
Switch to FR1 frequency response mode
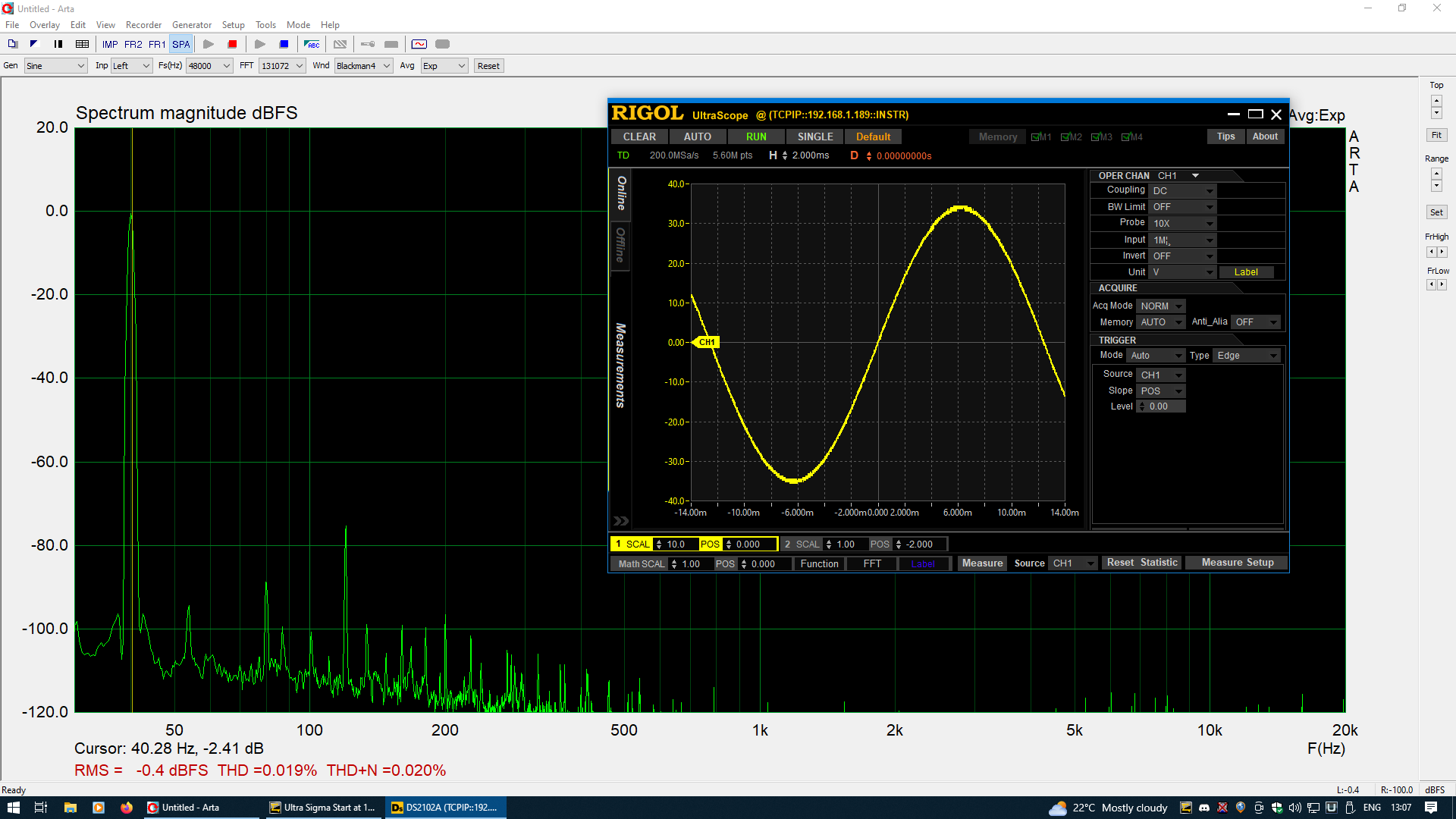[157, 44]
